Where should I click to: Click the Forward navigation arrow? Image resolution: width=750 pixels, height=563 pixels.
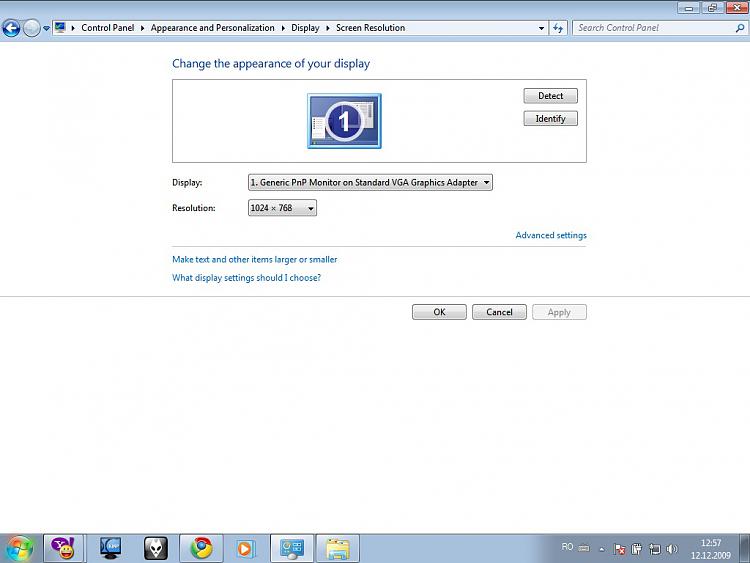click(x=32, y=28)
